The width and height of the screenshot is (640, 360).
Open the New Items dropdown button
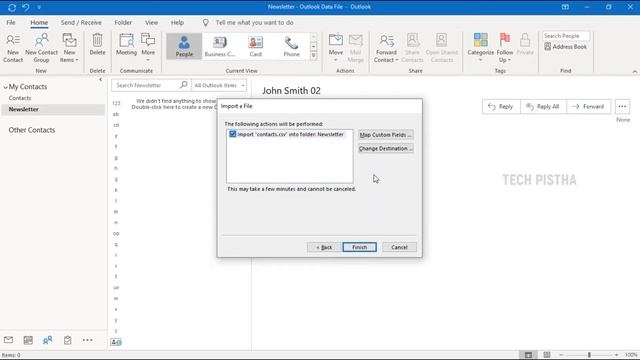coord(69,48)
